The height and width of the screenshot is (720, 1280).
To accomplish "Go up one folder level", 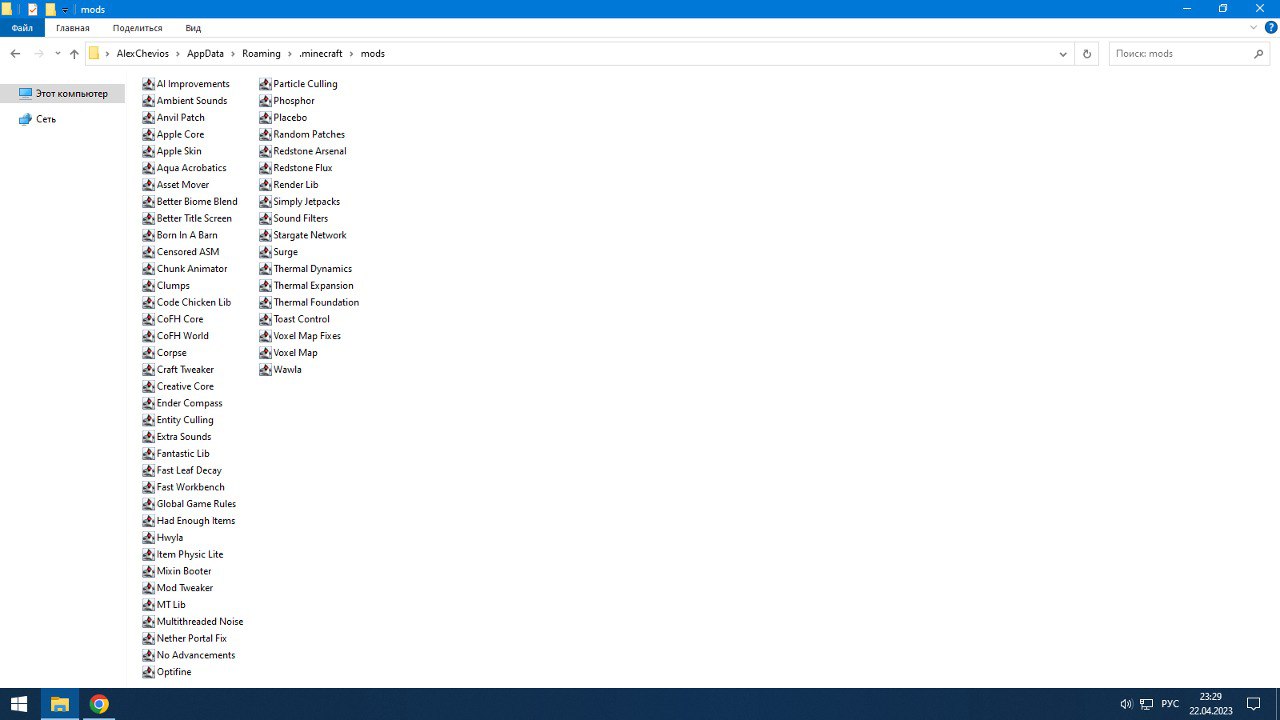I will point(74,54).
